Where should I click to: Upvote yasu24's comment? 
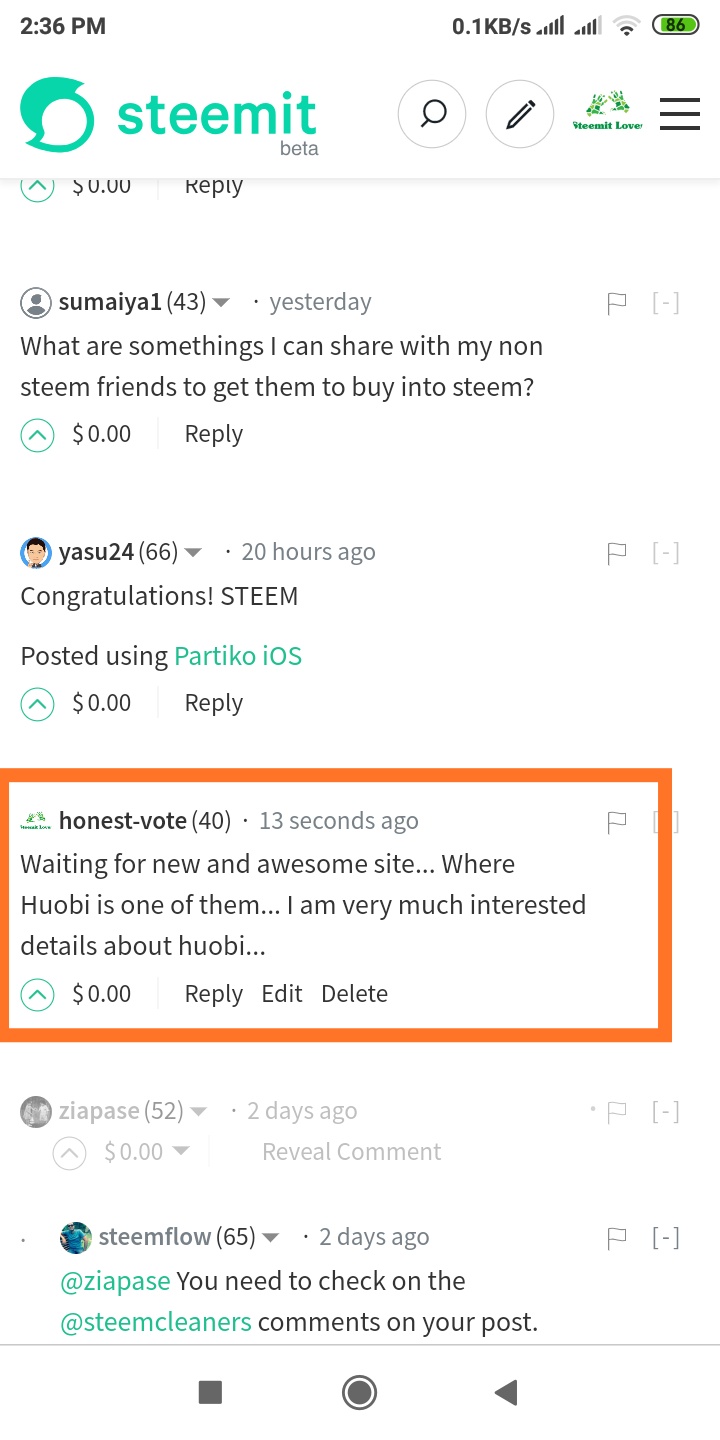37,704
